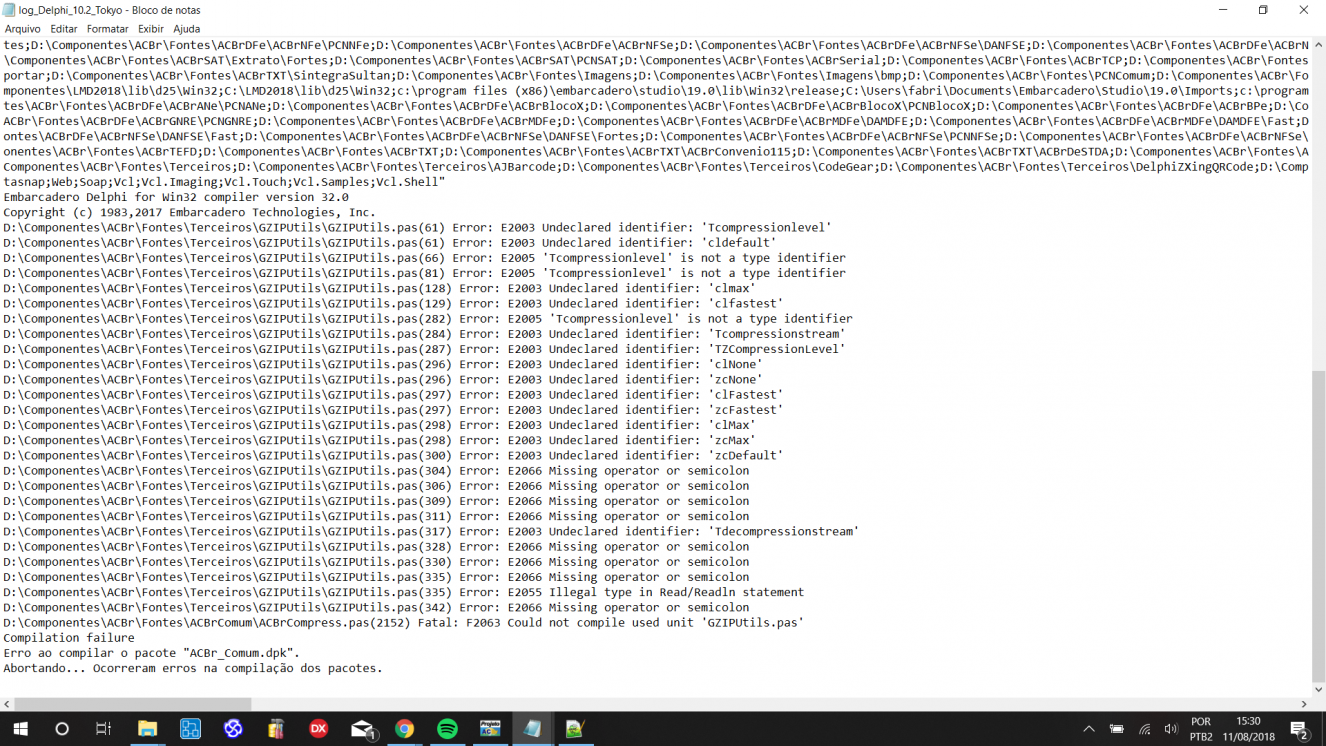
Task: Click the 'TZCompressionLevel' error line
Action: pos(424,349)
